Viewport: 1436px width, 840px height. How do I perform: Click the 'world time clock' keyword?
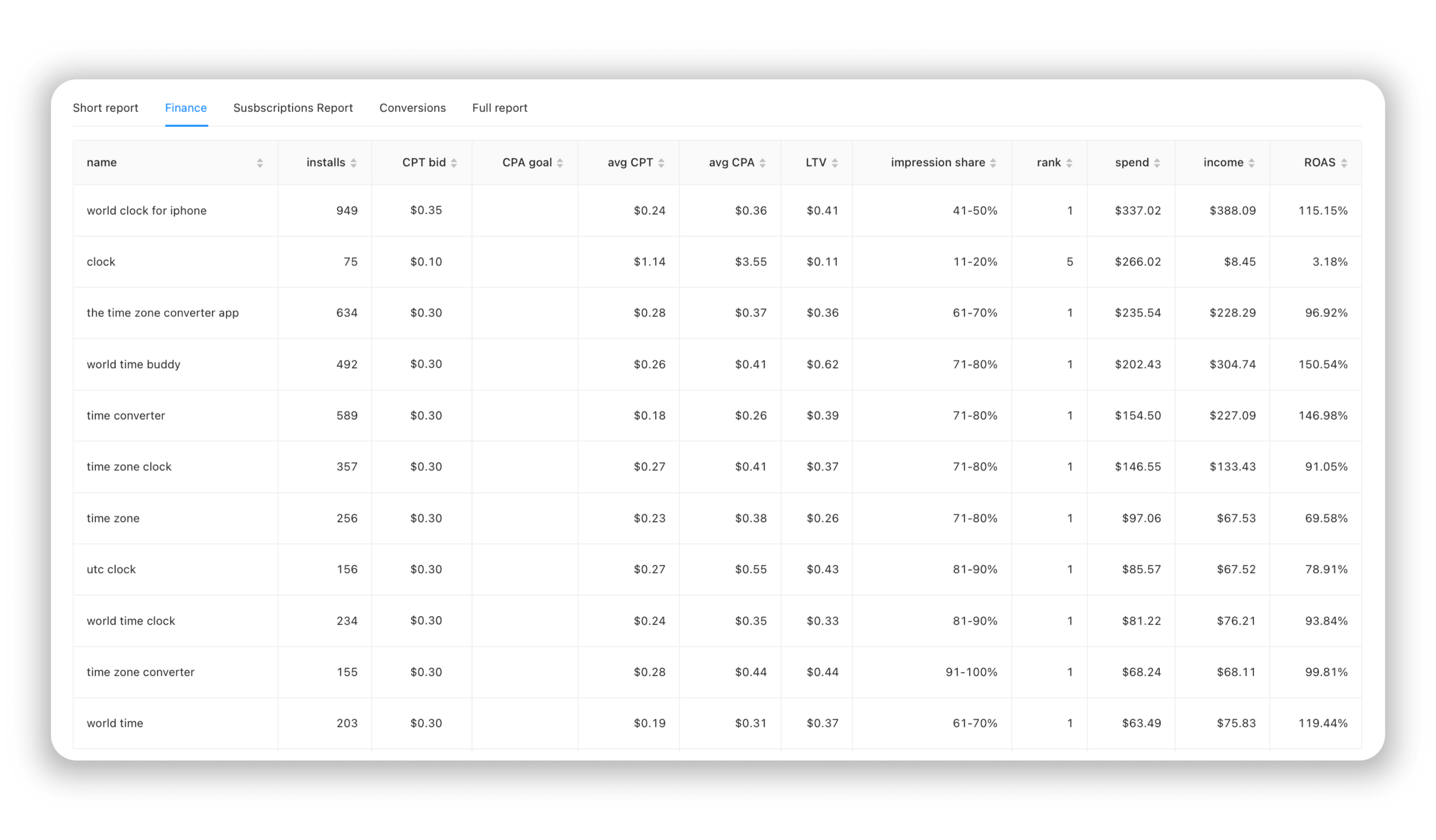130,621
